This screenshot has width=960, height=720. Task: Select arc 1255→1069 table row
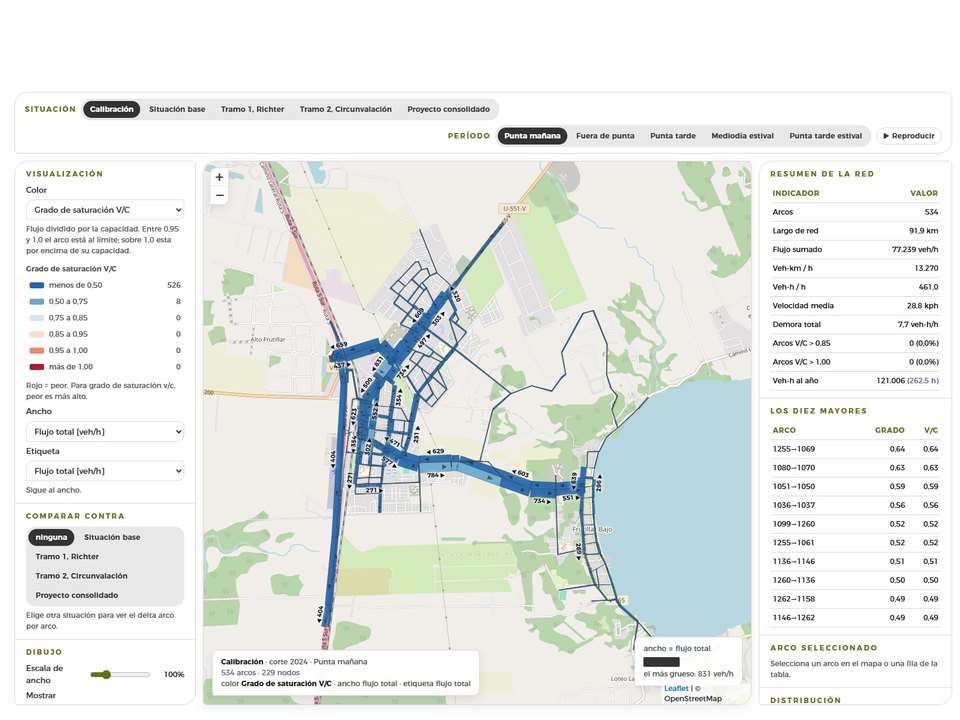point(855,449)
